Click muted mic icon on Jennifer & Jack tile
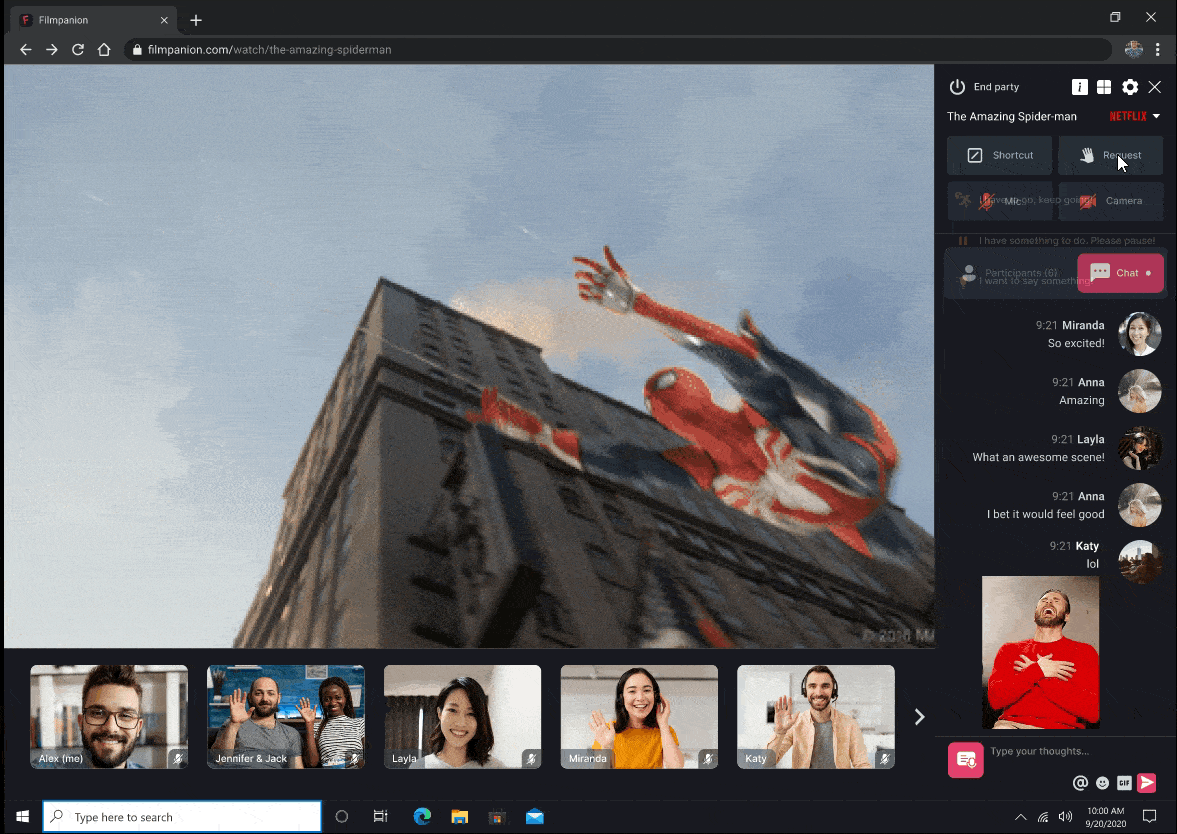This screenshot has width=1177, height=834. 355,759
